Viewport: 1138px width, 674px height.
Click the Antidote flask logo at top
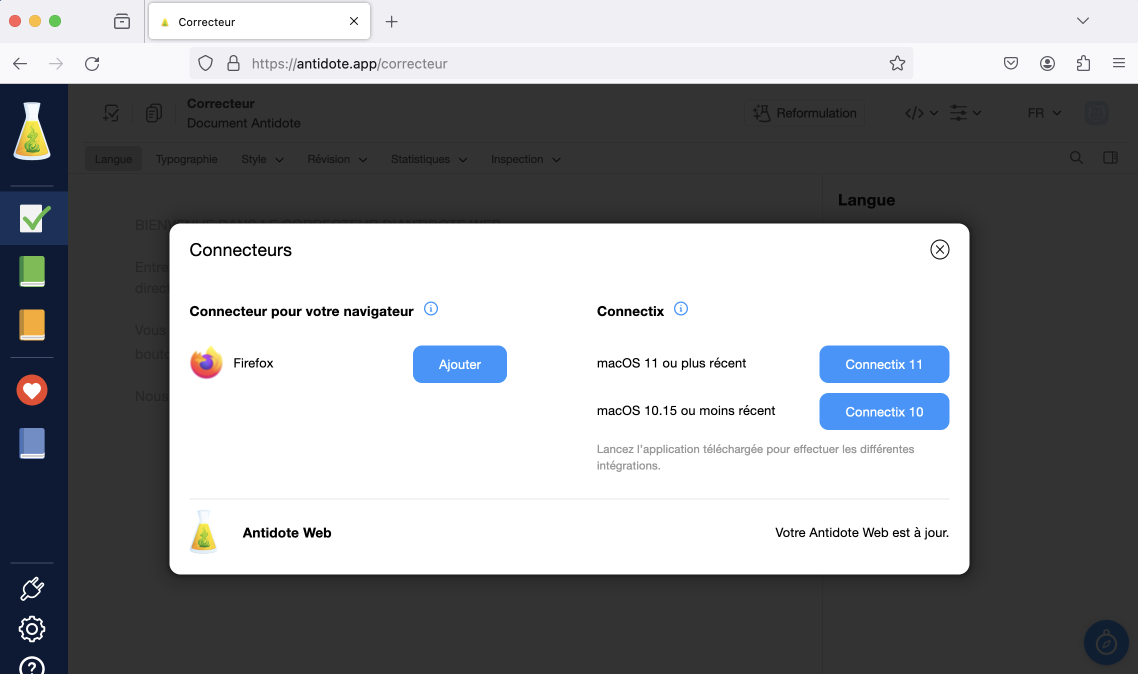[x=32, y=132]
